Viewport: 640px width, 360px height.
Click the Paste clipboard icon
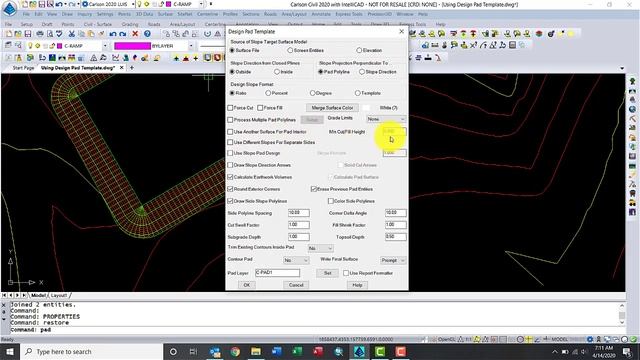click(91, 34)
